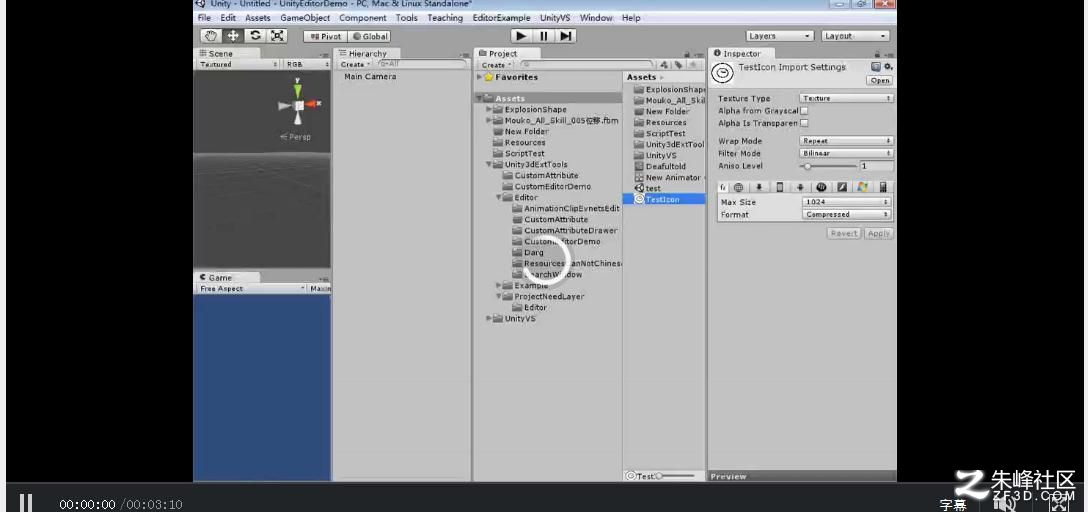This screenshot has height=512, width=1088.
Task: Adjust the Aniso Level slider
Action: pyautogui.click(x=828, y=167)
